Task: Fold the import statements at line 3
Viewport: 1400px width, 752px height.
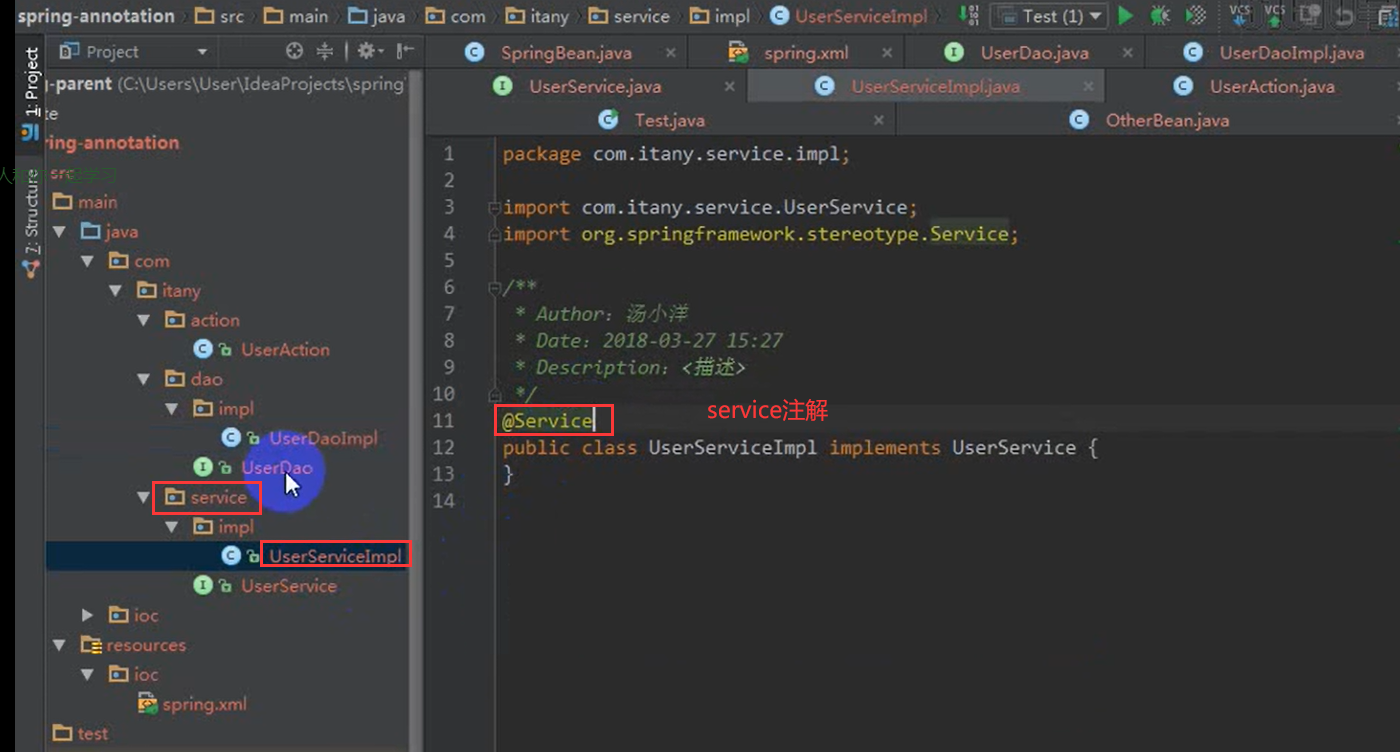Action: 494,207
